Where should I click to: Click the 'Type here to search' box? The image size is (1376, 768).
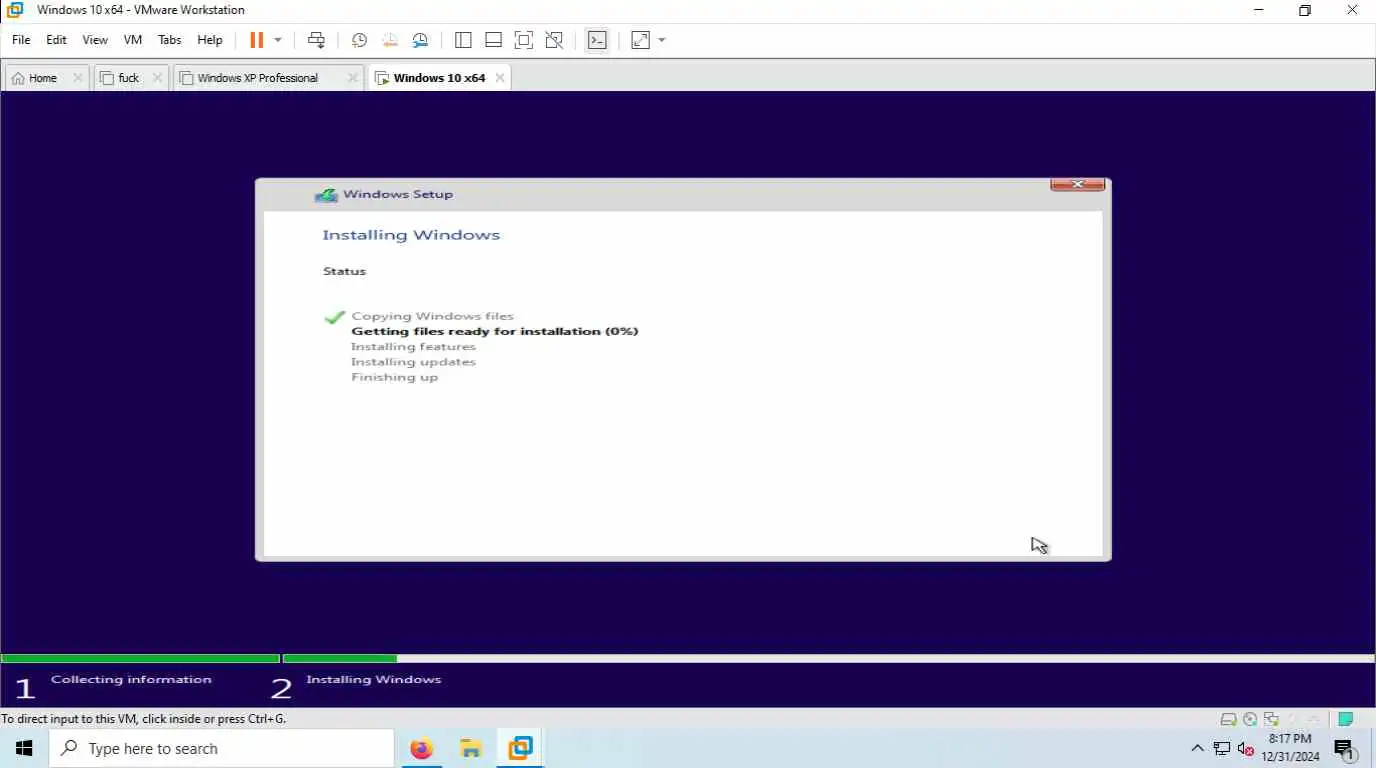click(x=221, y=748)
